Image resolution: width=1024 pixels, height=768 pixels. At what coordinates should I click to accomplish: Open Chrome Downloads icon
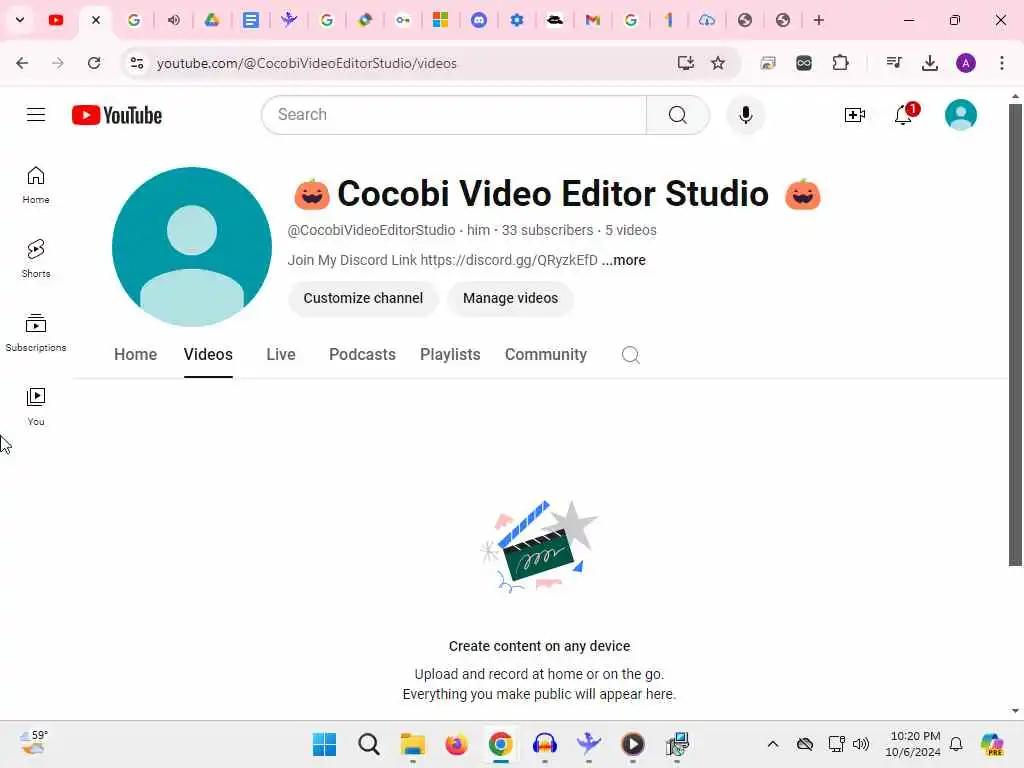tap(929, 63)
